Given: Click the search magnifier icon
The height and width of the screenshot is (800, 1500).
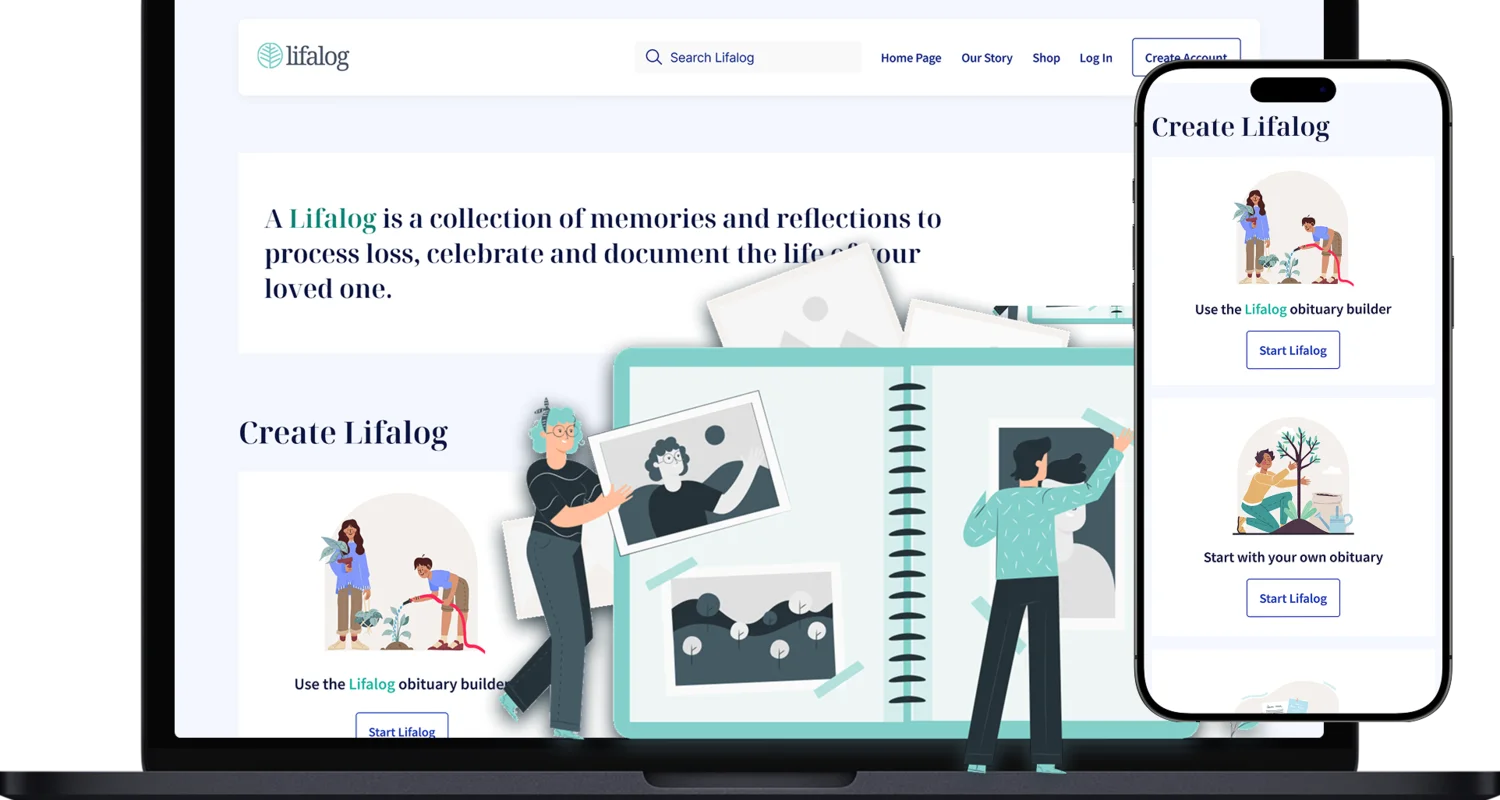Looking at the screenshot, I should click(654, 57).
